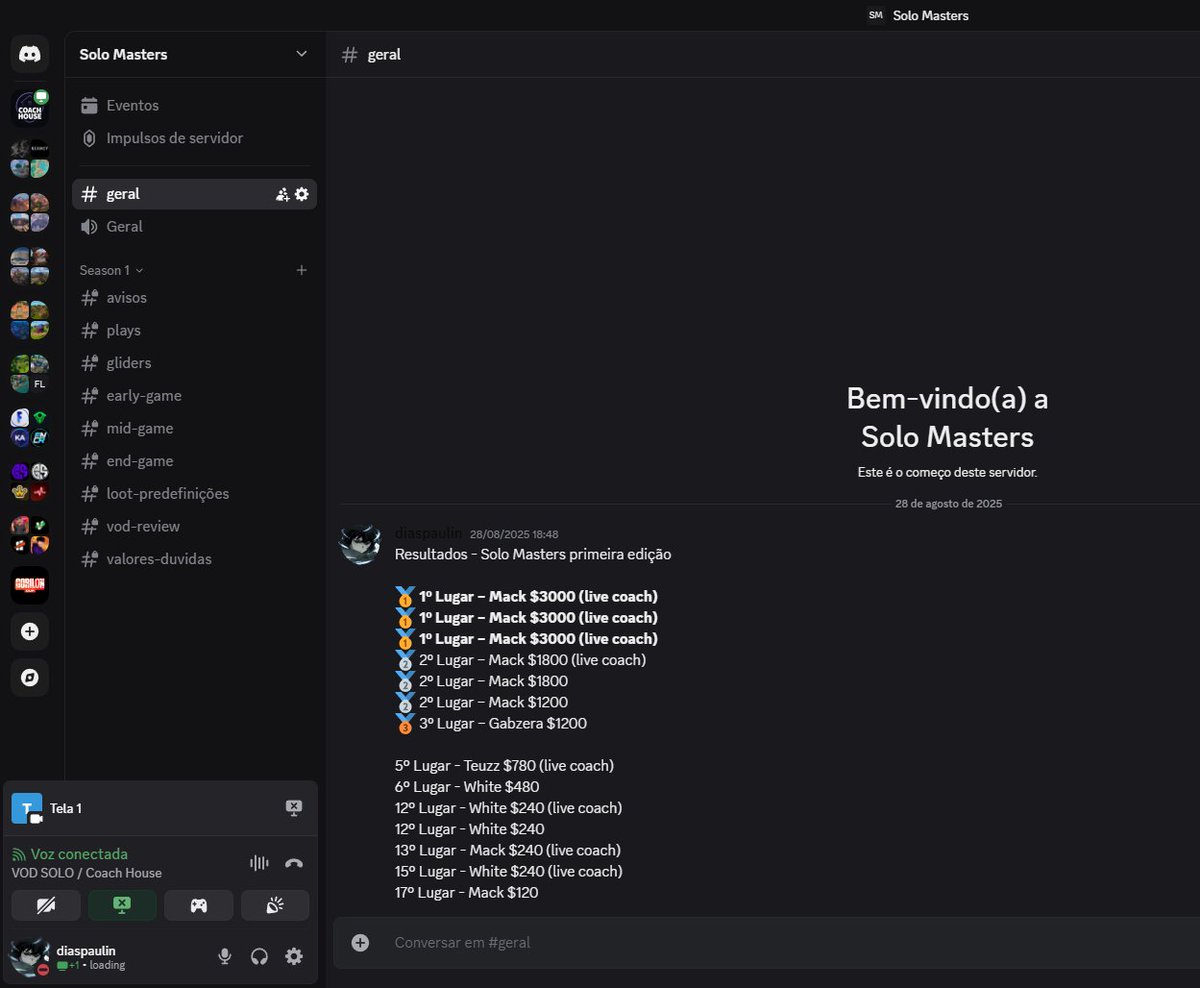Image resolution: width=1200 pixels, height=988 pixels.
Task: Click the attach plus icon in message box
Action: tap(360, 942)
